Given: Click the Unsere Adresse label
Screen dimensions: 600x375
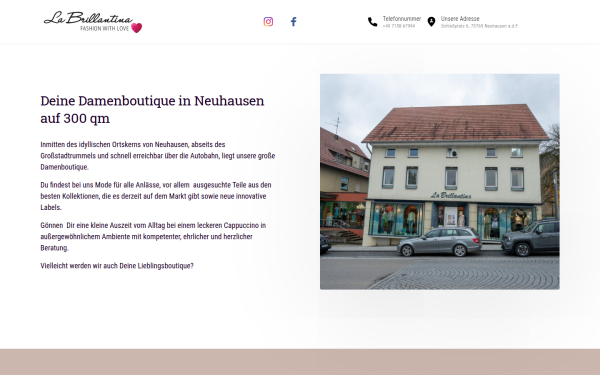Looking at the screenshot, I should [460, 19].
